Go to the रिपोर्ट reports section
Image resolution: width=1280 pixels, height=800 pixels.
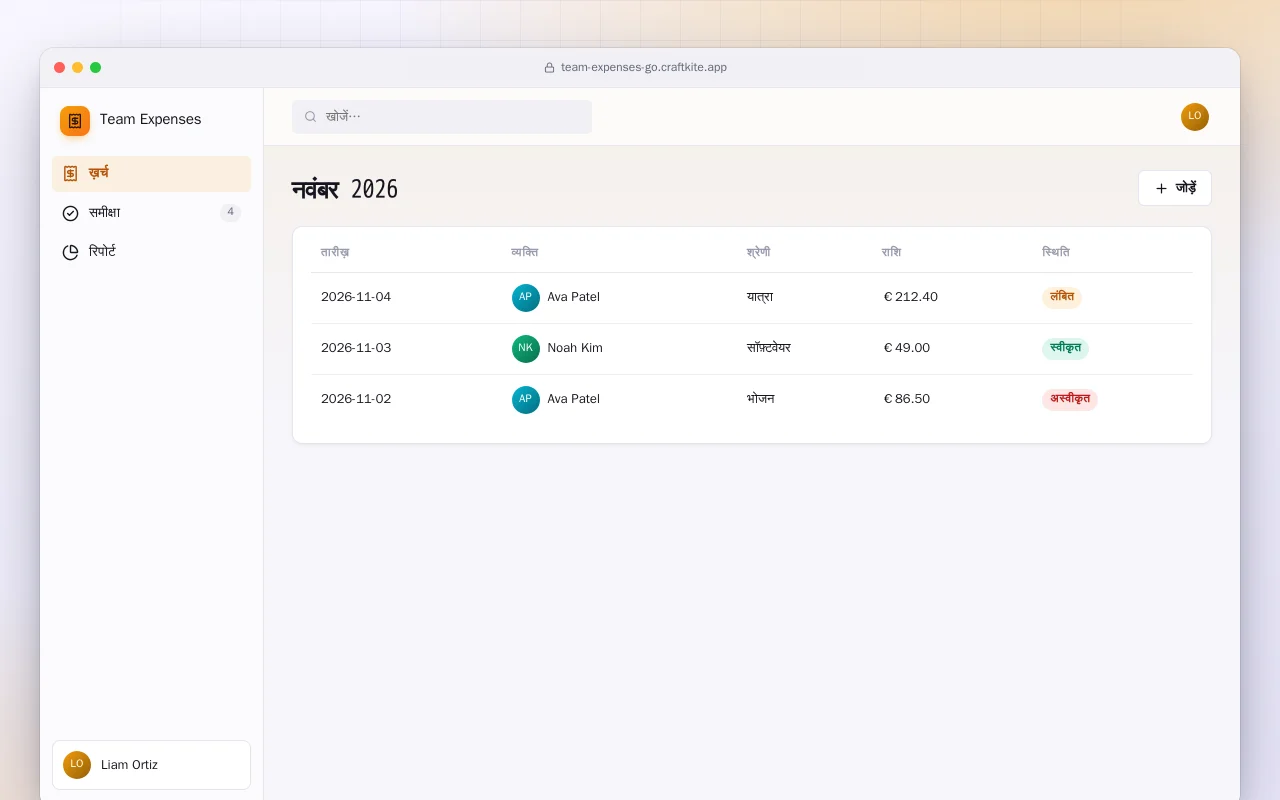(151, 252)
